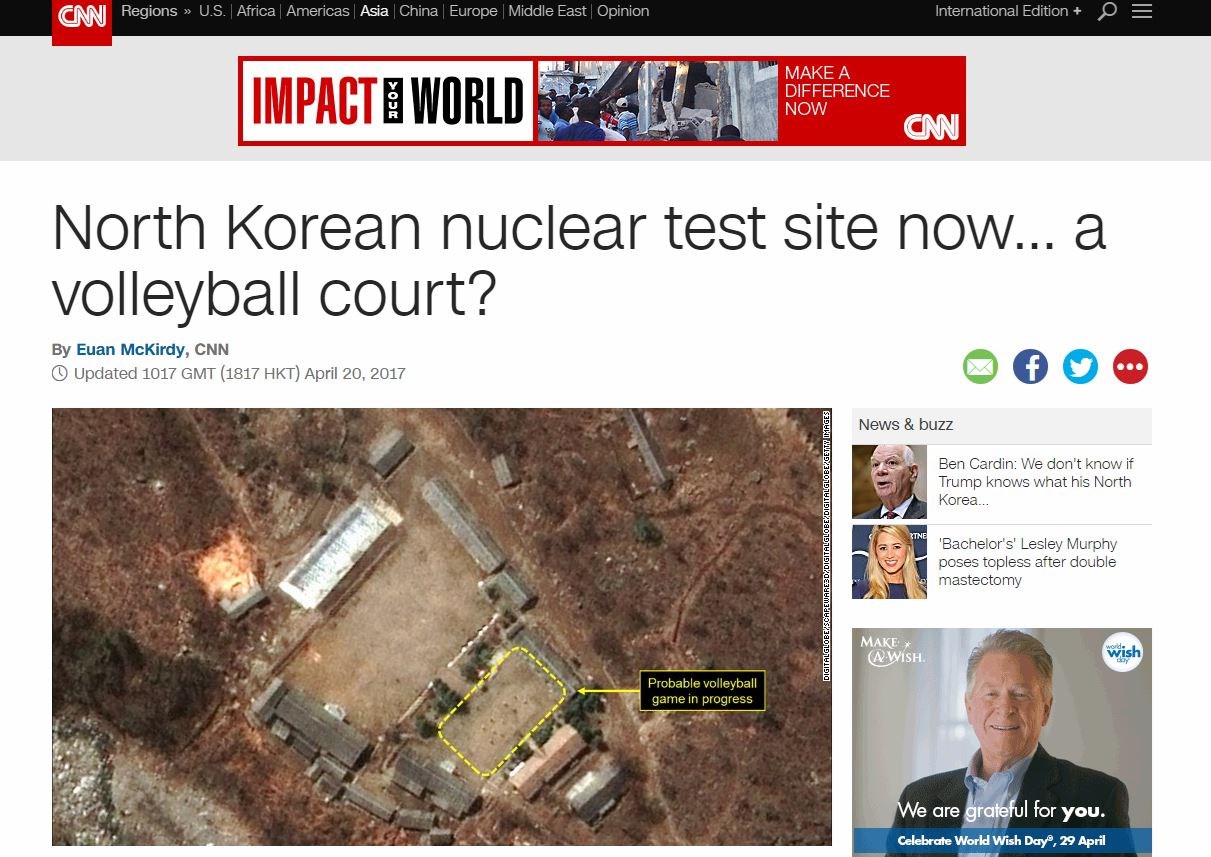Open more sharing options red icon

(1130, 367)
